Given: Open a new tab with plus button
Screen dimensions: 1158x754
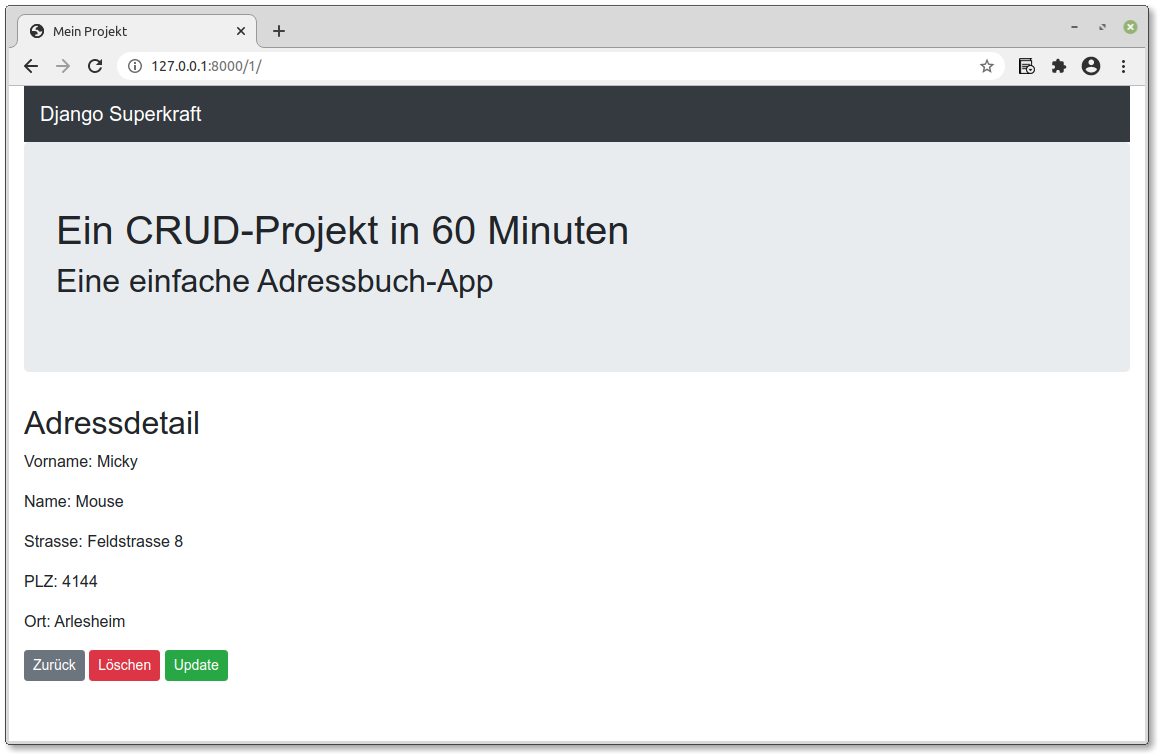Looking at the screenshot, I should pyautogui.click(x=278, y=31).
